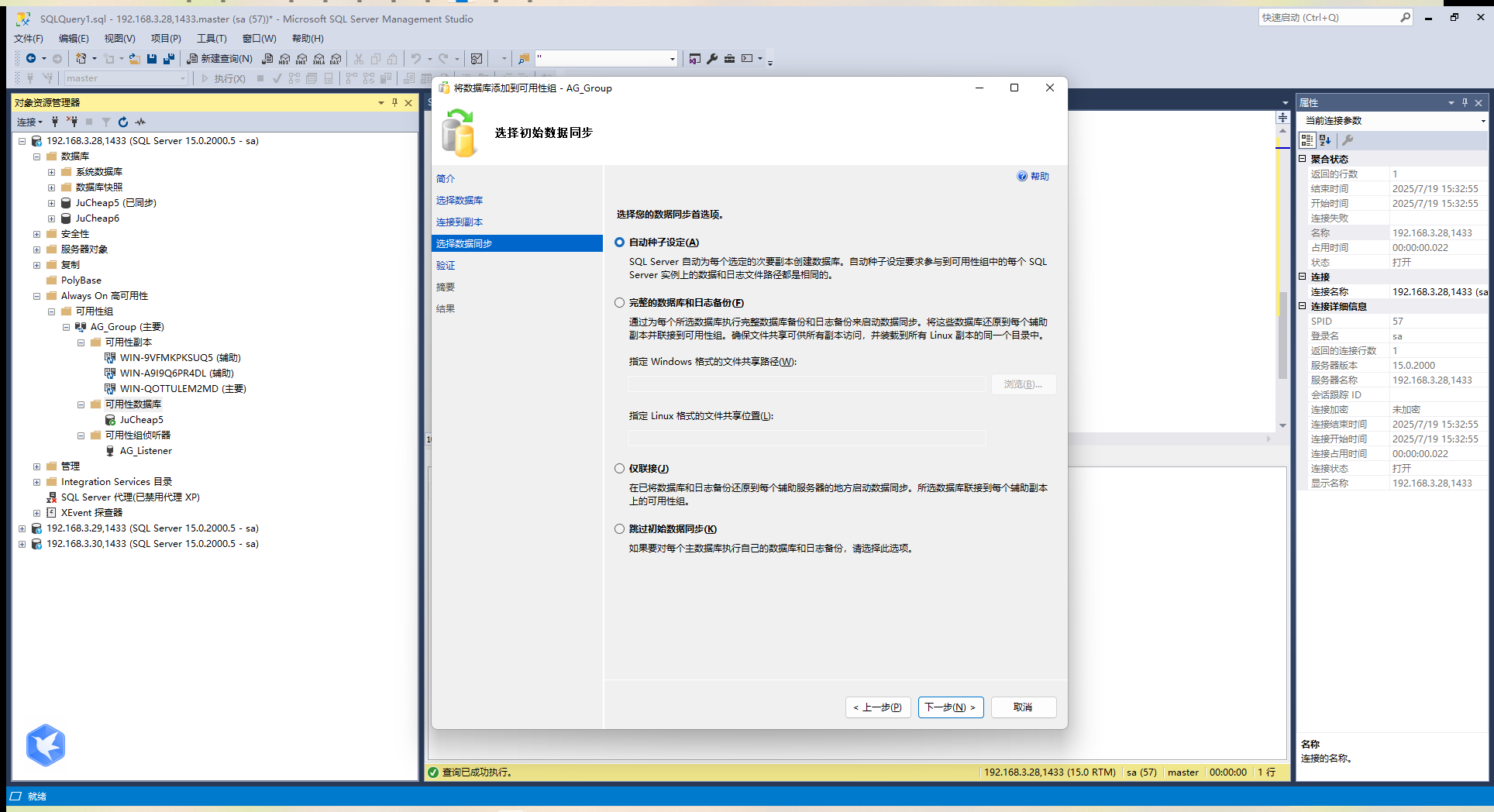Select the automatic seeding option
The height and width of the screenshot is (812, 1494).
click(619, 243)
